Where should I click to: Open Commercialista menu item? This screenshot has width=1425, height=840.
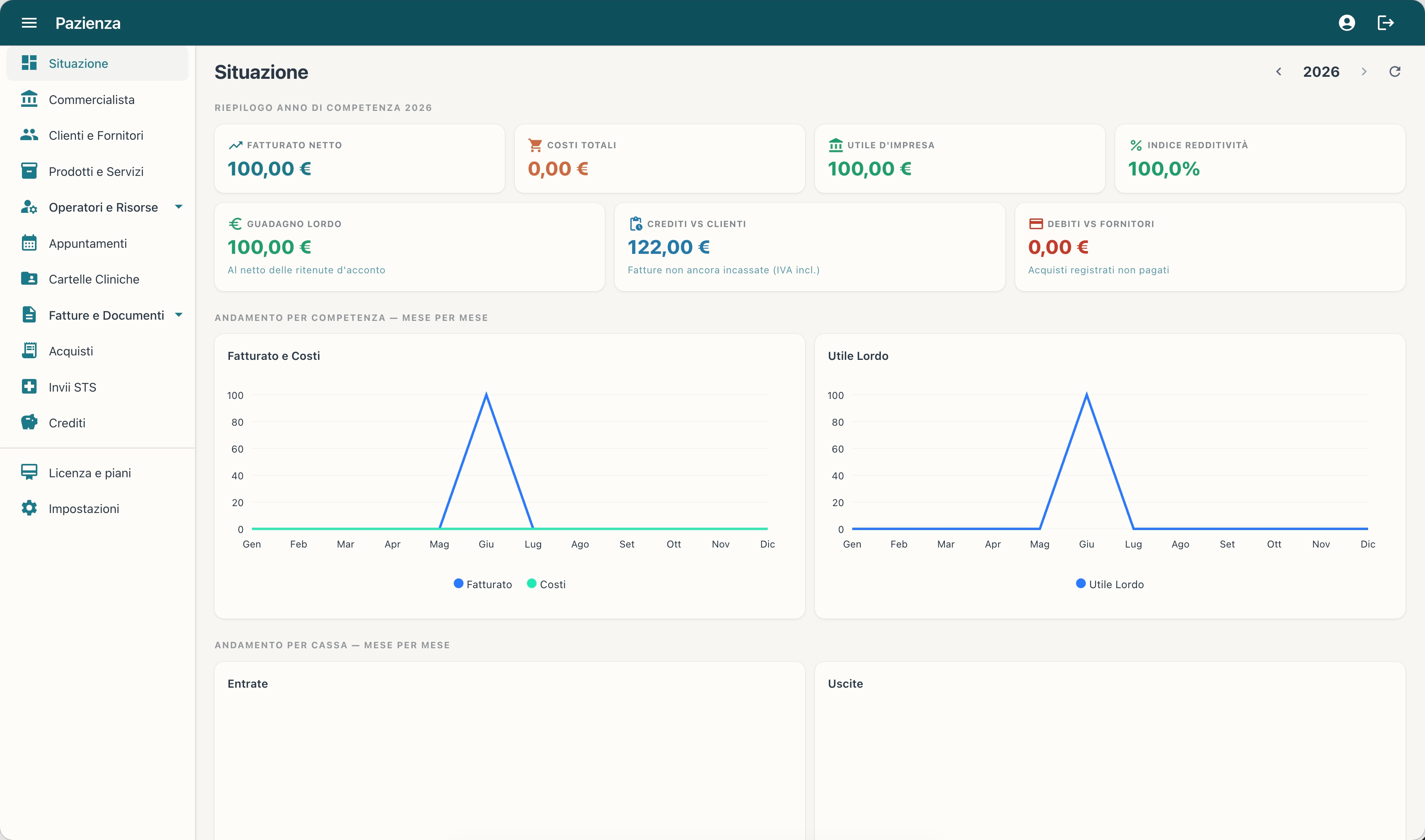[x=97, y=99]
